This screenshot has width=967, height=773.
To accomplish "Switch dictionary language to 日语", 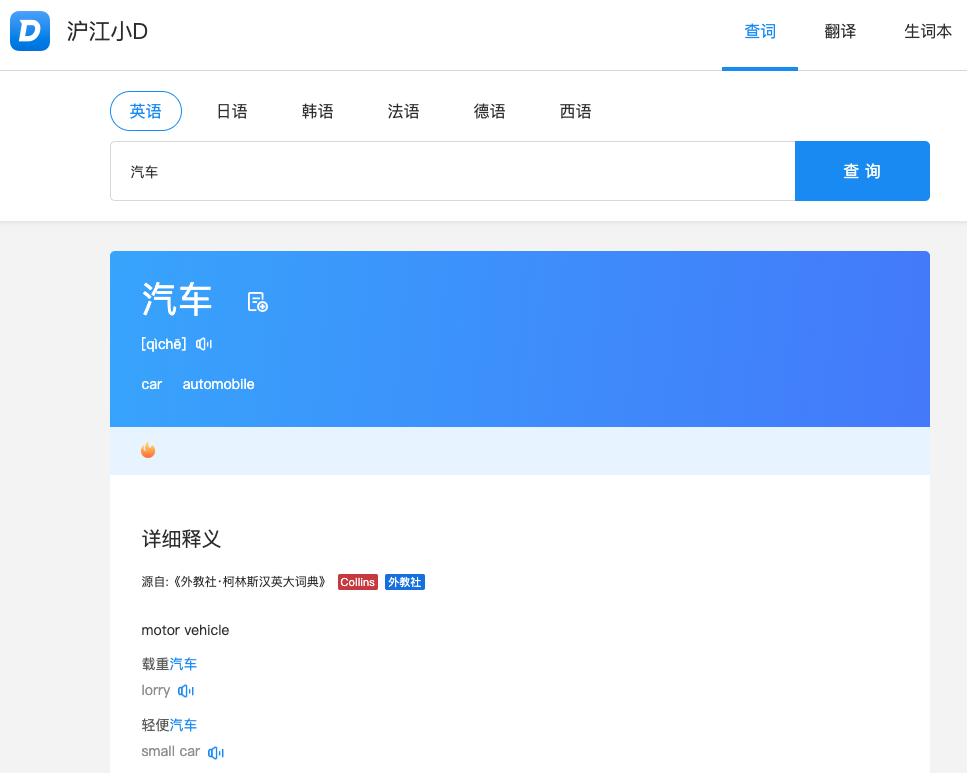I will [x=232, y=111].
